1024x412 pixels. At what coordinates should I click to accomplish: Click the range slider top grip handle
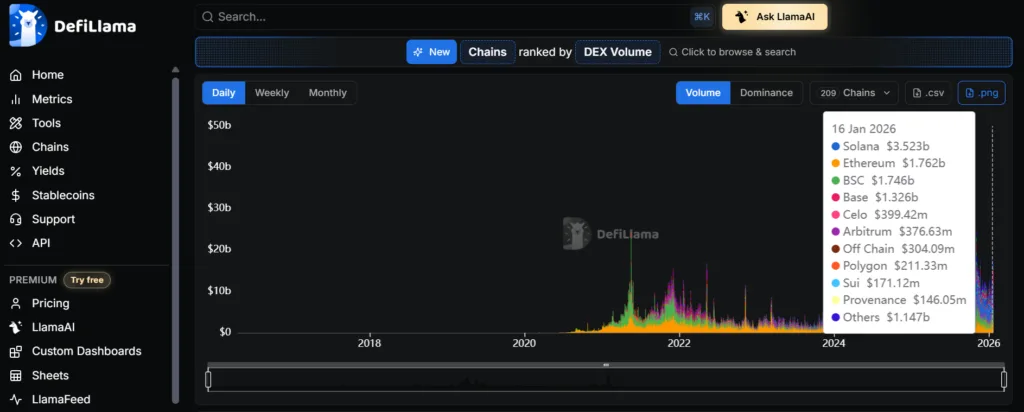click(606, 365)
